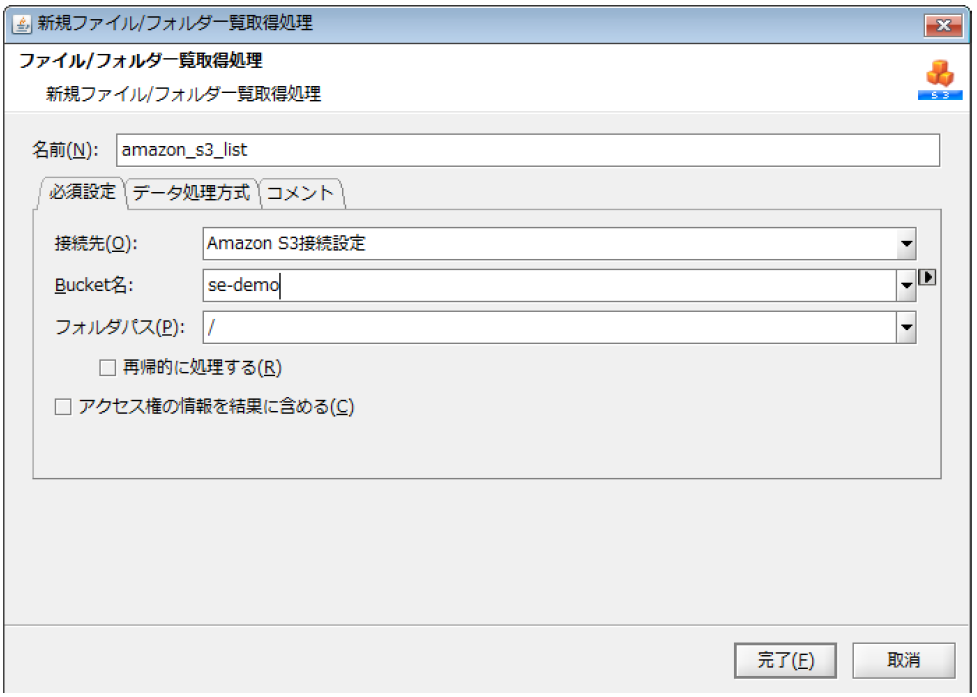This screenshot has height=697, width=977.
Task: Open the フォルダパス dropdown
Action: 905,327
